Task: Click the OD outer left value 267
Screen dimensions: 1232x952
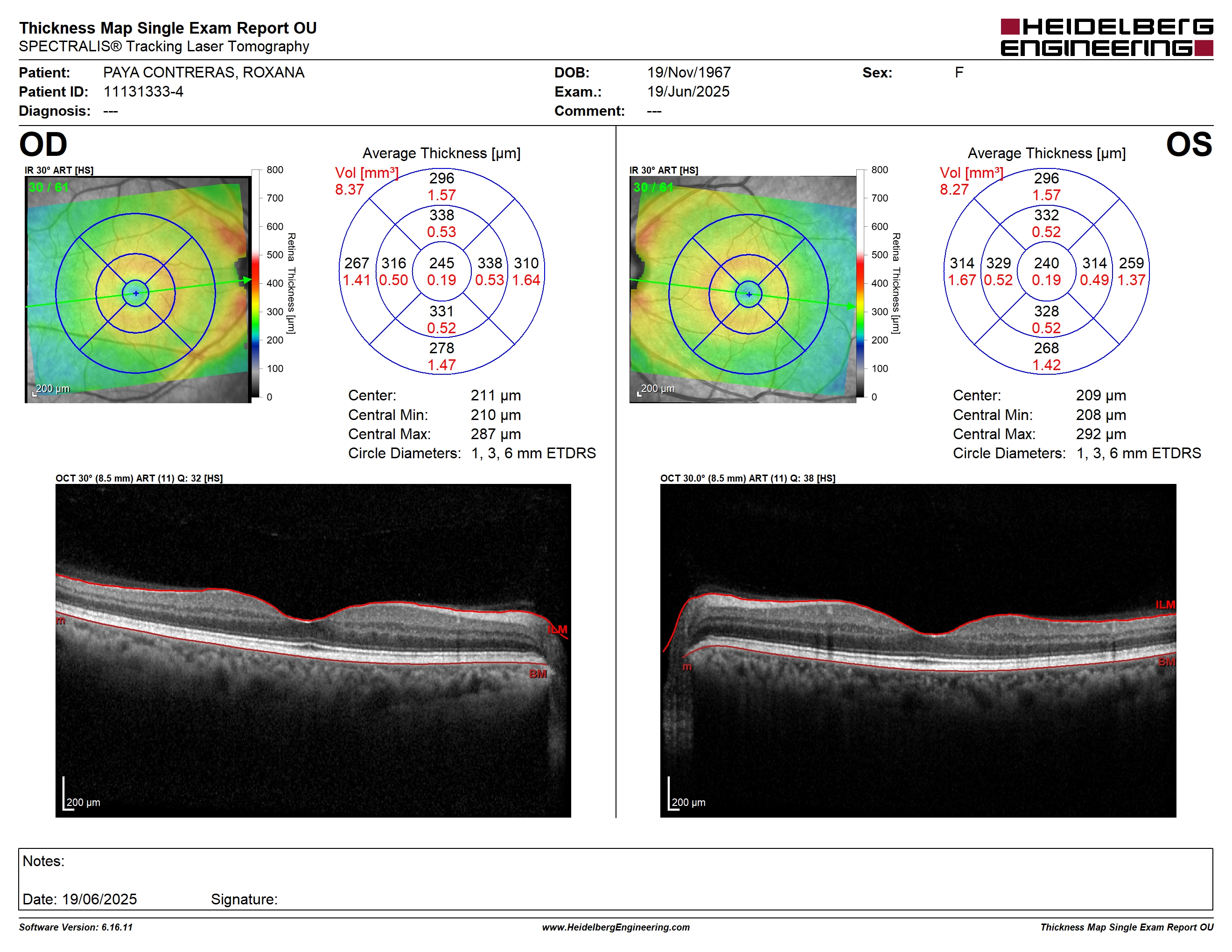Action: pyautogui.click(x=357, y=263)
